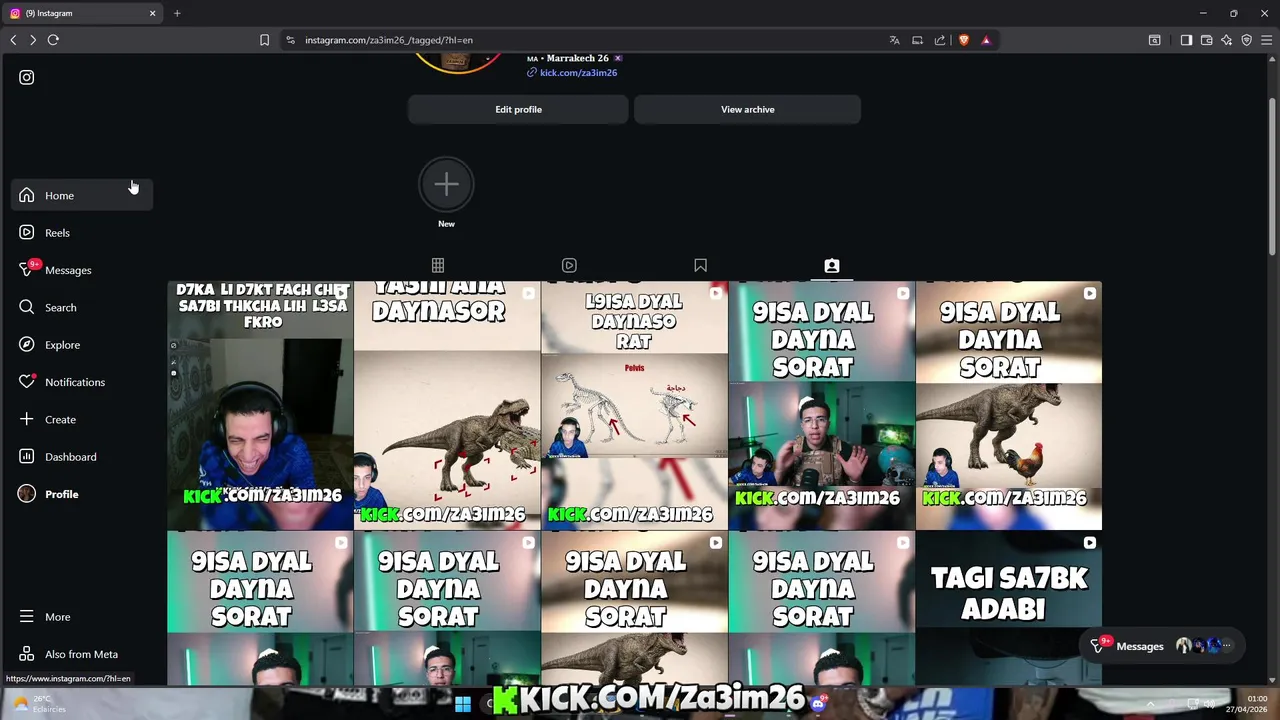Toggle the browser sidebar panel
Viewport: 1280px width, 720px height.
1186,40
